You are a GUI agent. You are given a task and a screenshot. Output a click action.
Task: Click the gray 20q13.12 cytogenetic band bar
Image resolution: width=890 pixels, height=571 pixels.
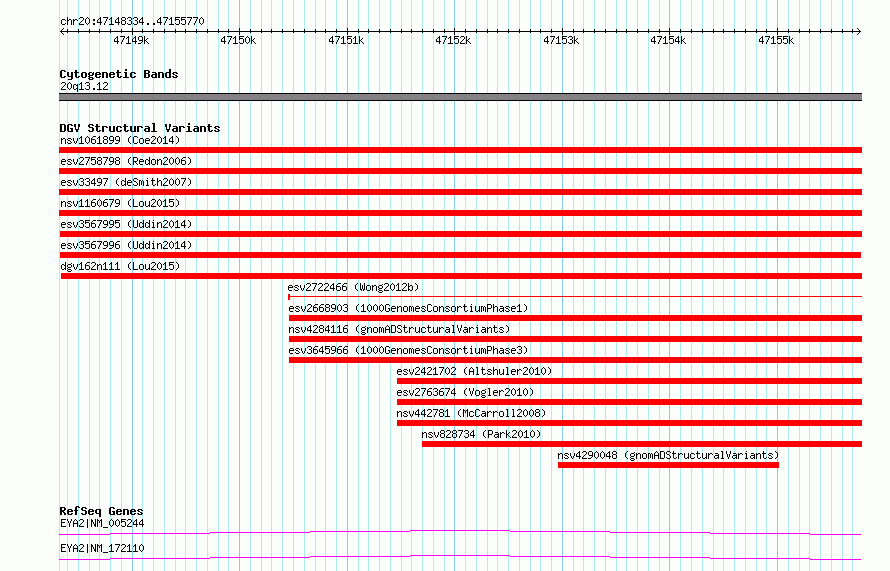(460, 97)
